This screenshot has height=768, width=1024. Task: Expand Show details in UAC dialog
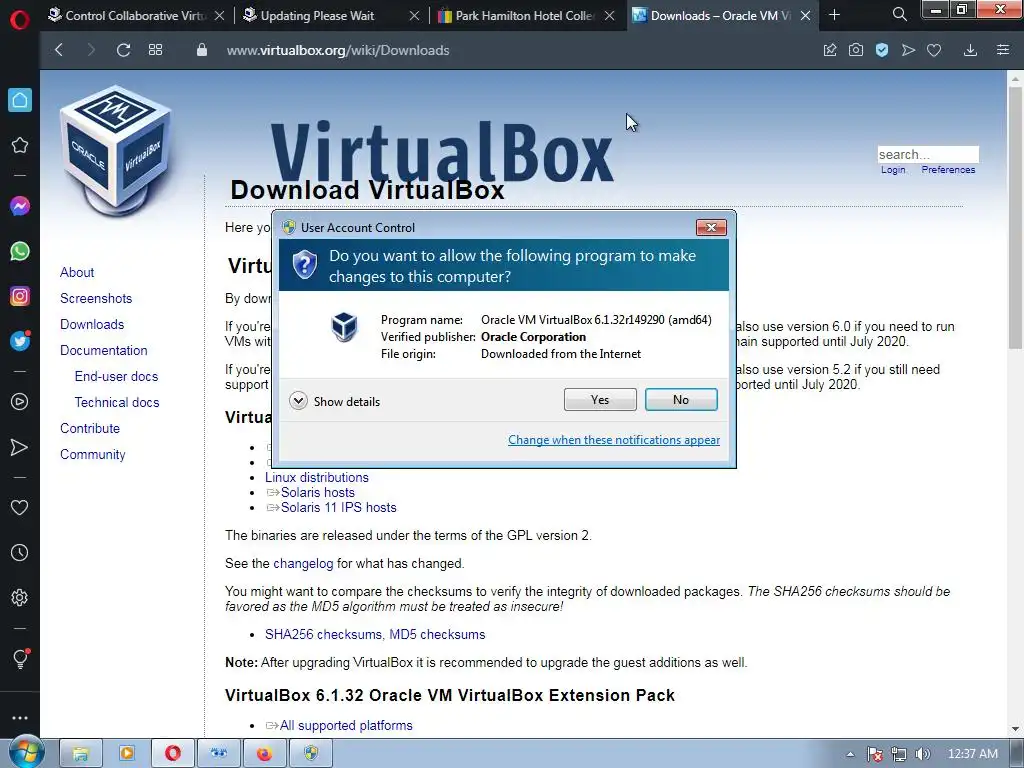pyautogui.click(x=334, y=401)
